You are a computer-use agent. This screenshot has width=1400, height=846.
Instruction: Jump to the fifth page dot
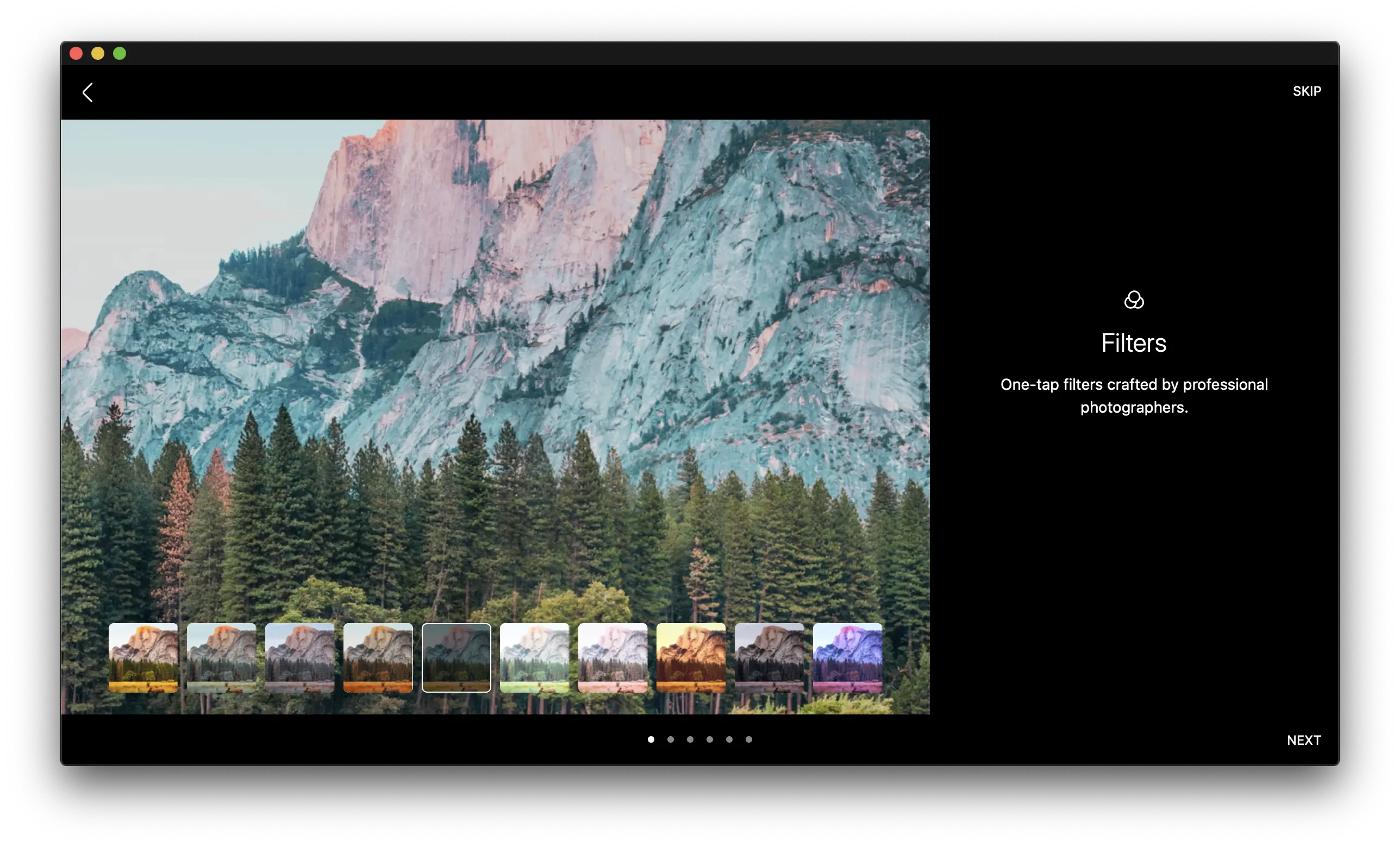click(729, 739)
